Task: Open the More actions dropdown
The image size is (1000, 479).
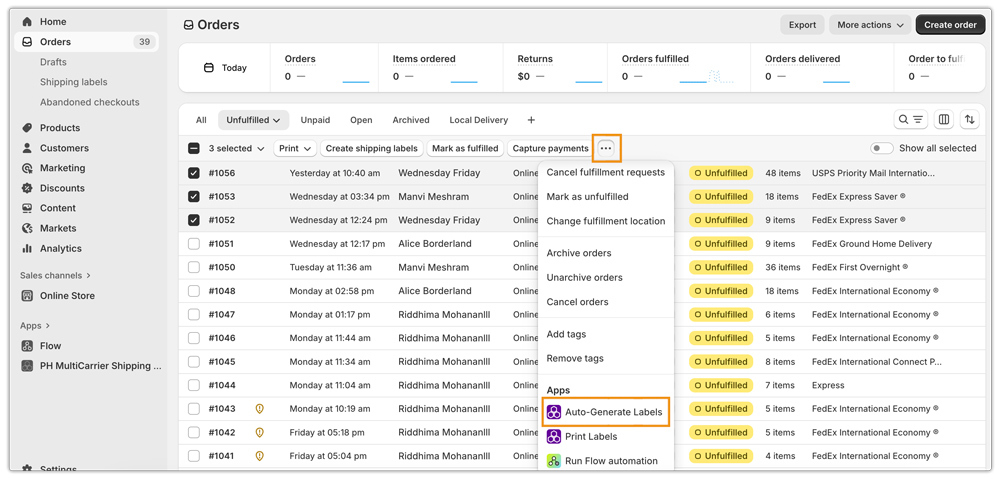Action: click(869, 25)
